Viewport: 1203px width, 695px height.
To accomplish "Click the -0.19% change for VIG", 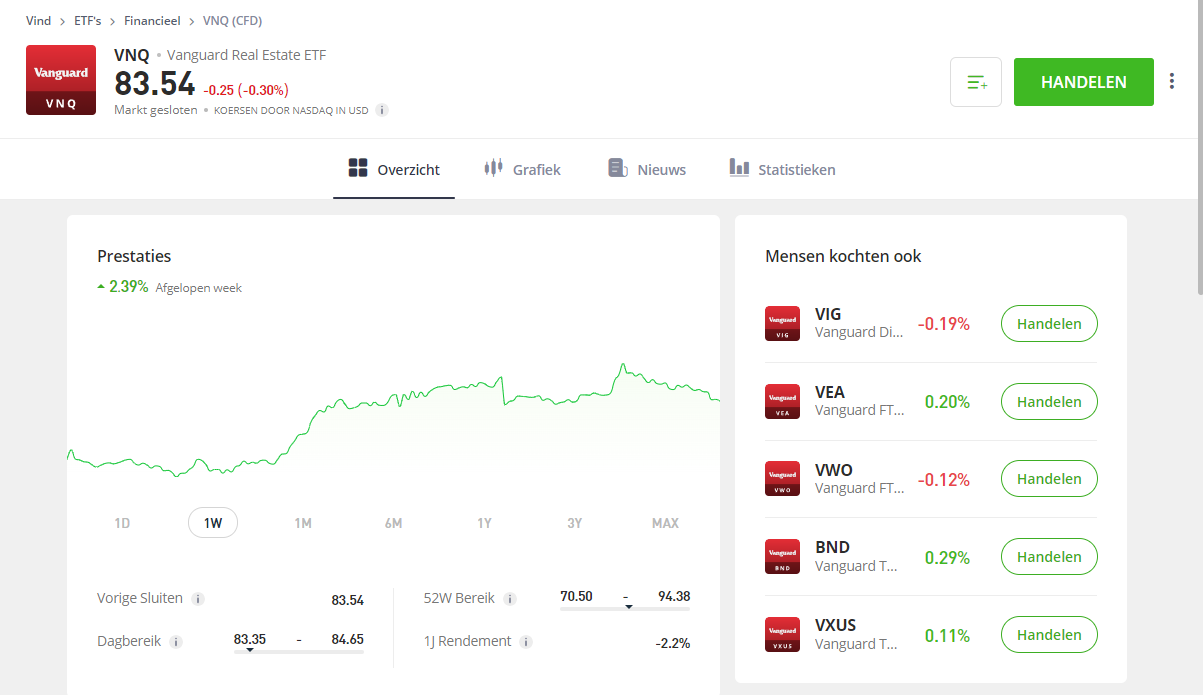I will 944,324.
